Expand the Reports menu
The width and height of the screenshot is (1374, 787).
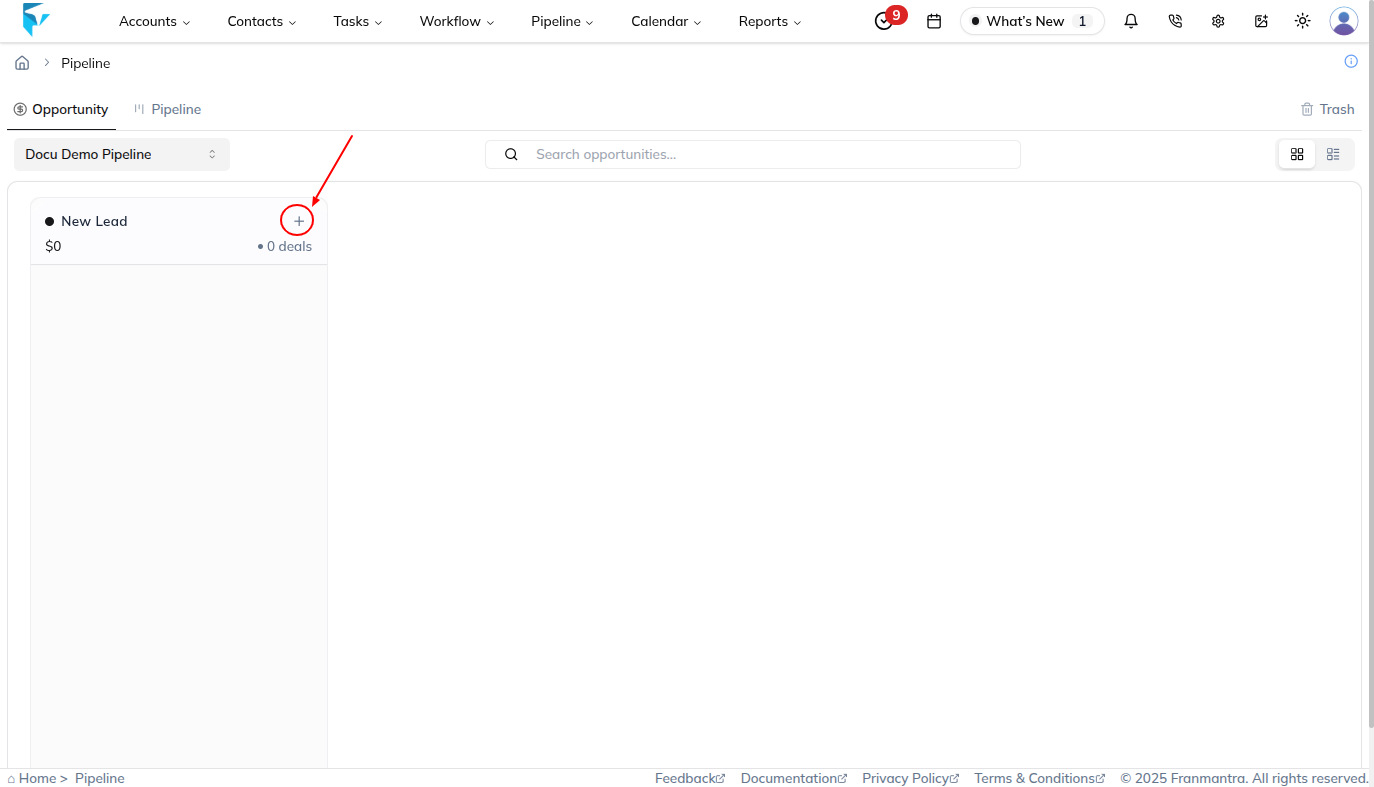point(770,21)
